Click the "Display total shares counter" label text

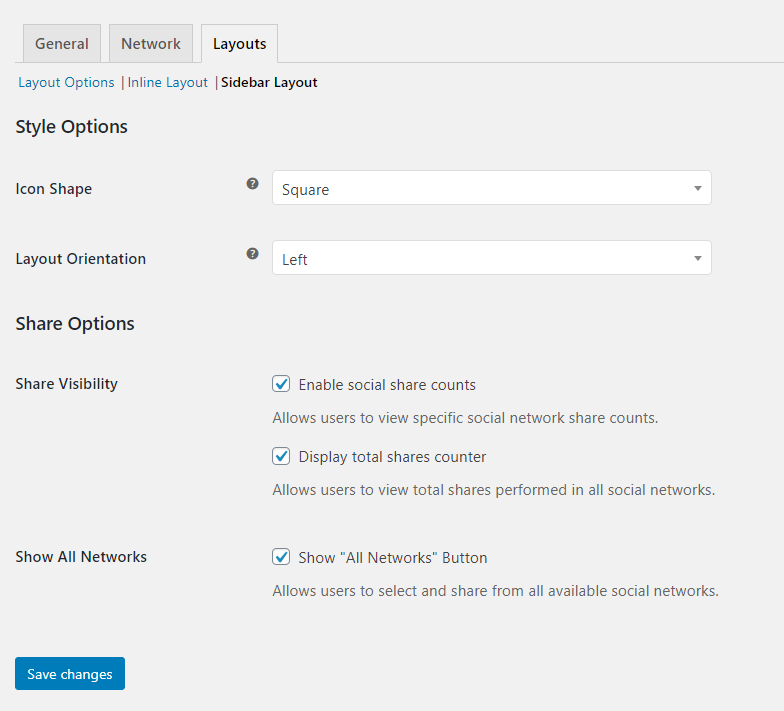click(x=392, y=457)
